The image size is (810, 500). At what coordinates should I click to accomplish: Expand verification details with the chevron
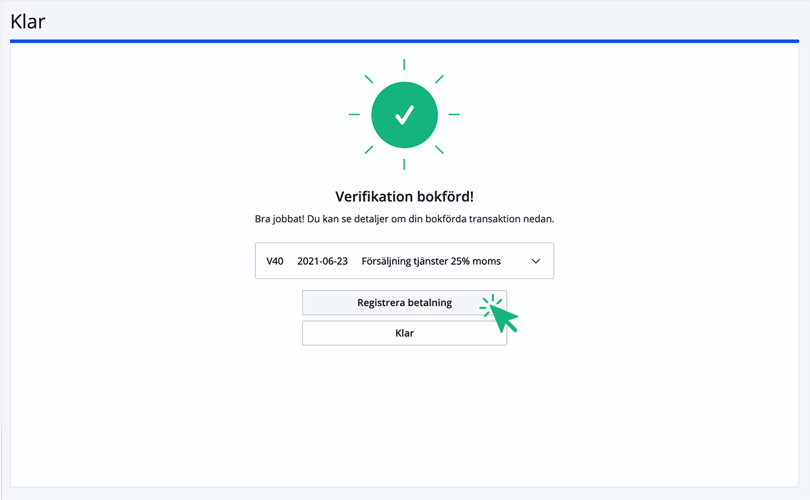point(535,261)
